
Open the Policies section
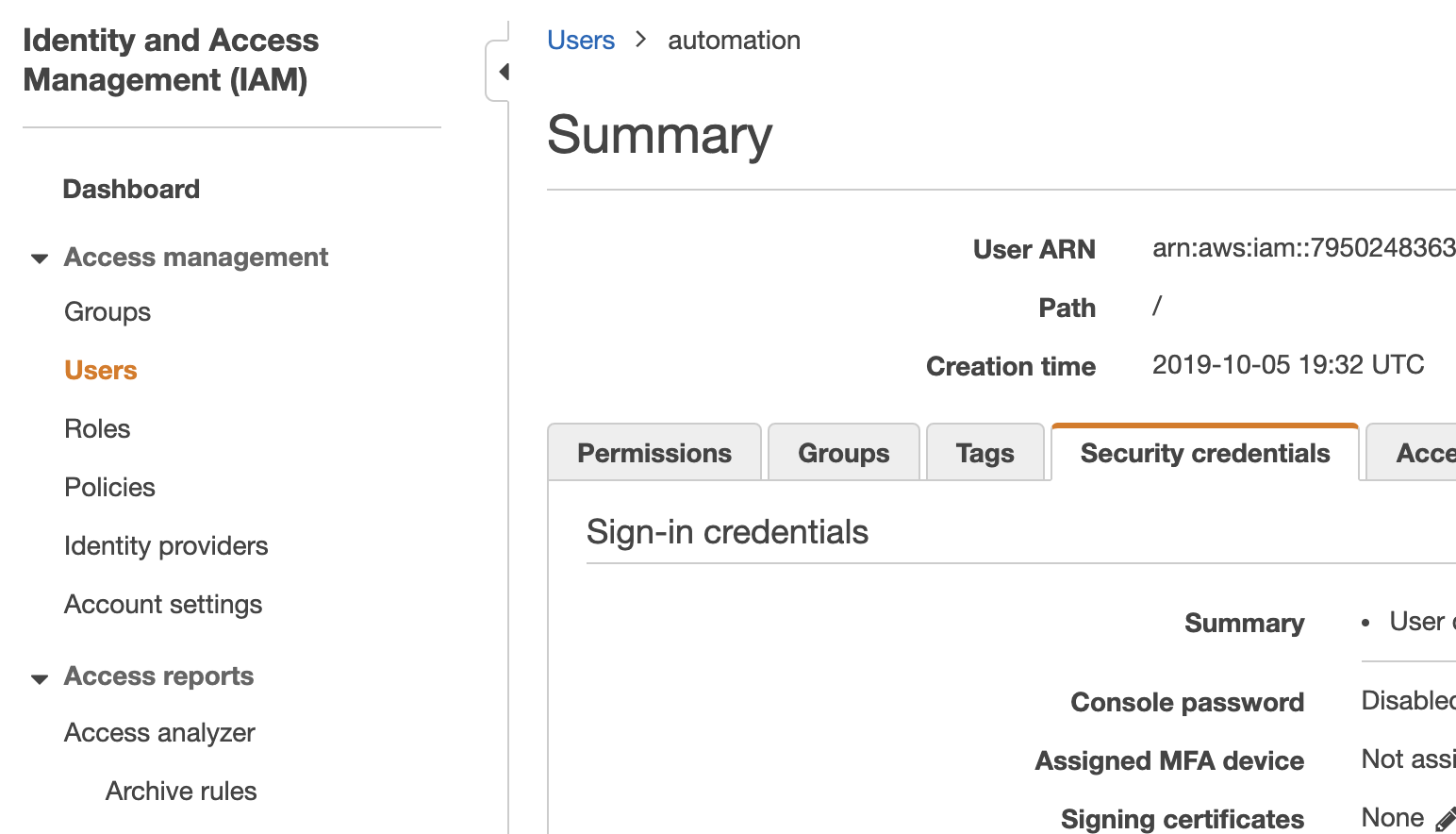[x=109, y=487]
